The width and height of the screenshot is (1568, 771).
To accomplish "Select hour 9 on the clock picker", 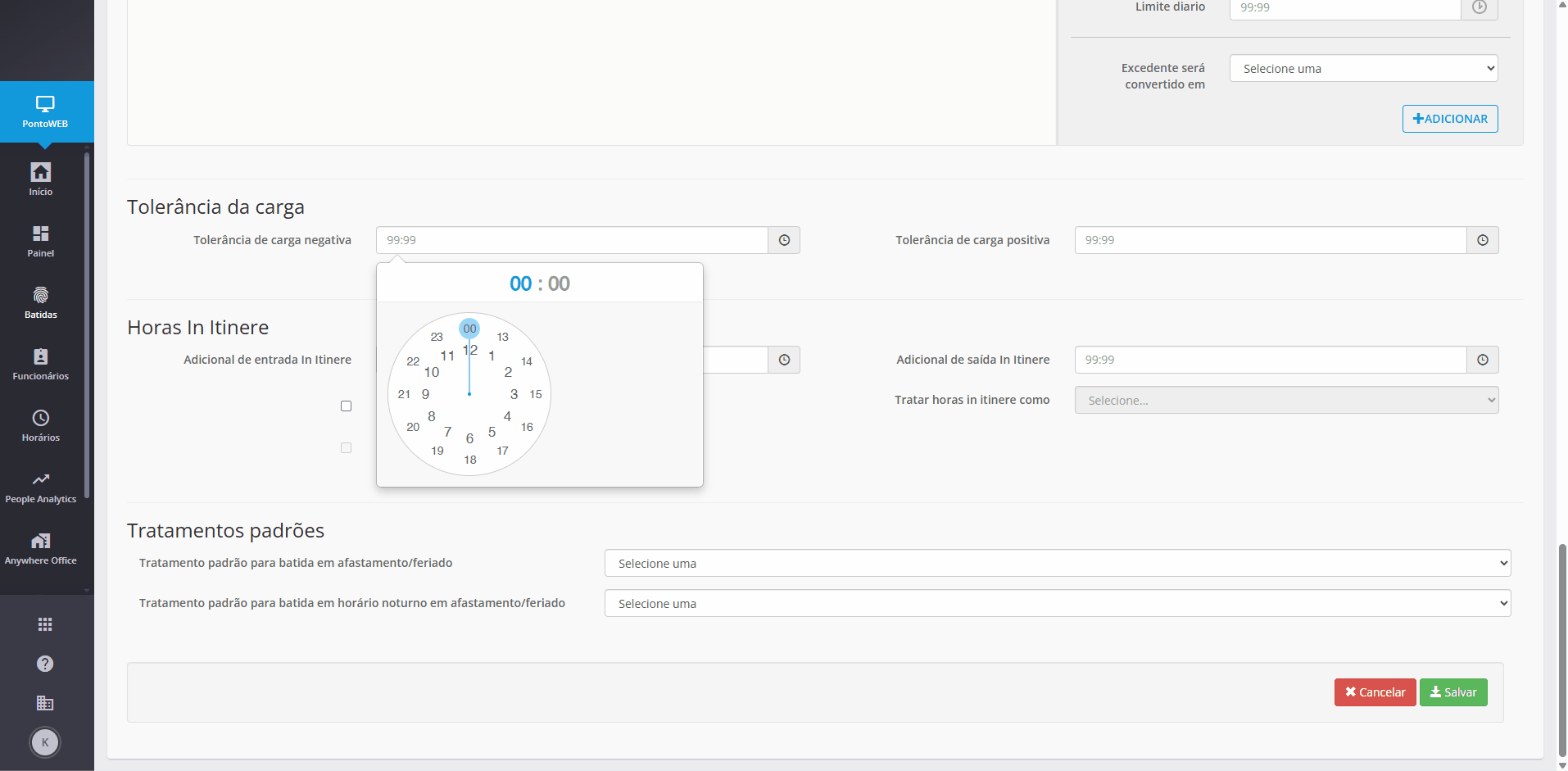I will (x=425, y=394).
